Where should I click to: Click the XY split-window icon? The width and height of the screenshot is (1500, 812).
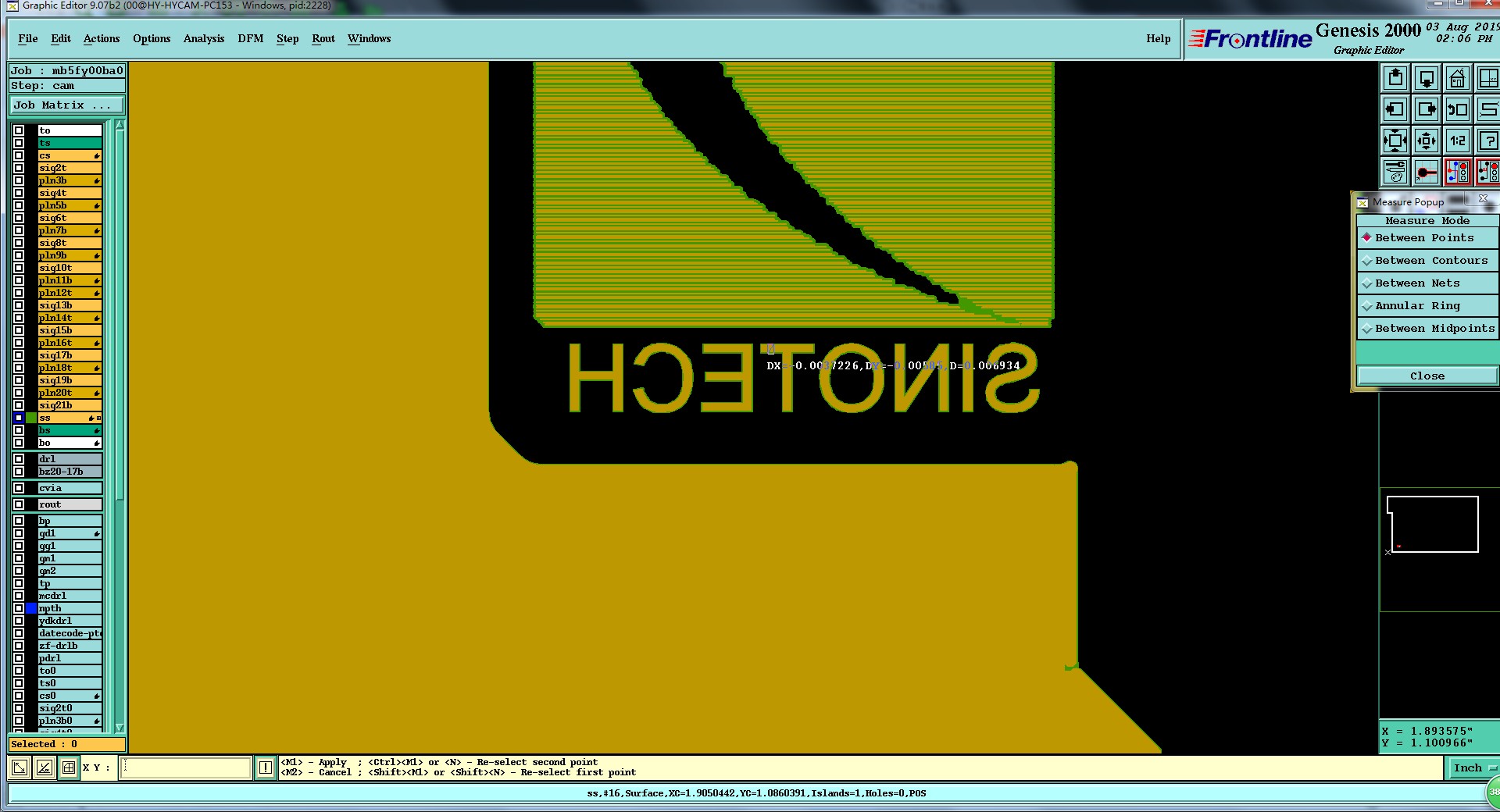click(1487, 79)
